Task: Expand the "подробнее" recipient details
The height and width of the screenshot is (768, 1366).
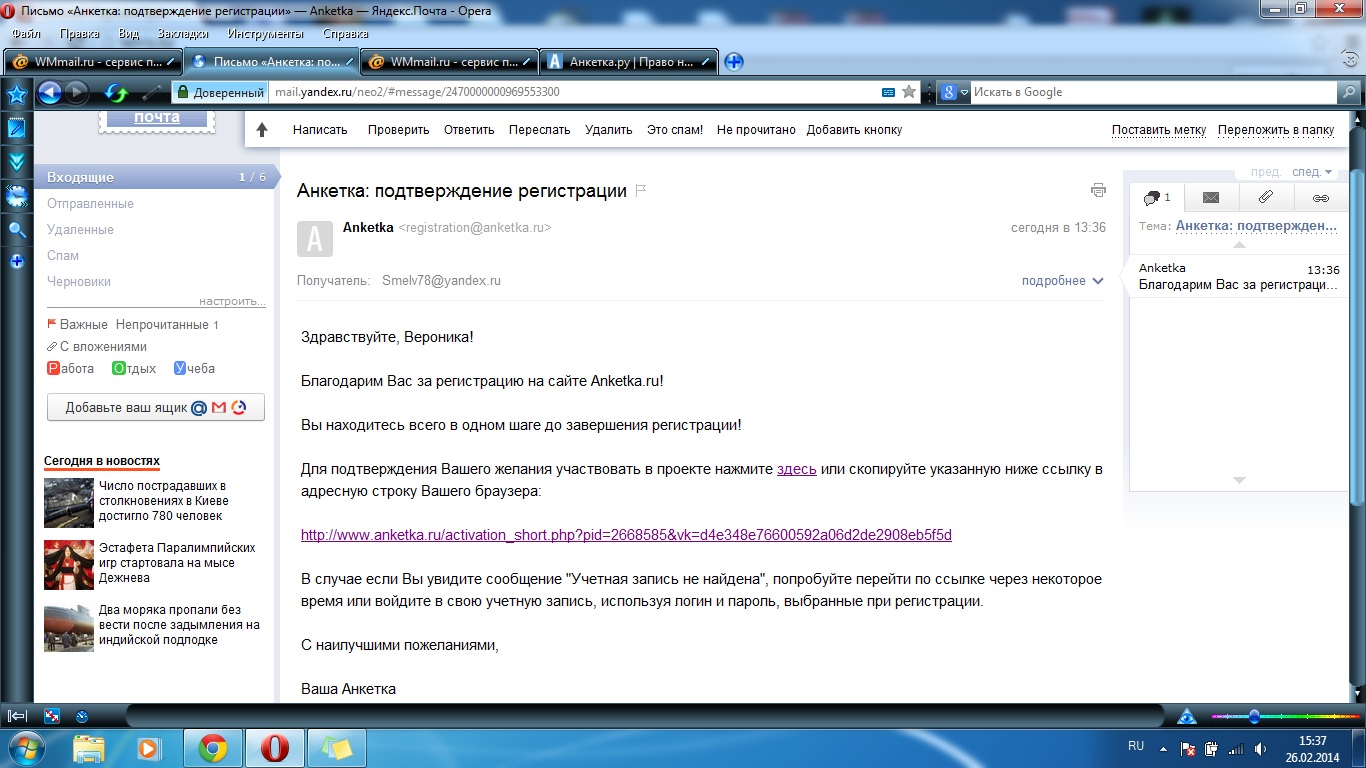Action: [x=1062, y=281]
